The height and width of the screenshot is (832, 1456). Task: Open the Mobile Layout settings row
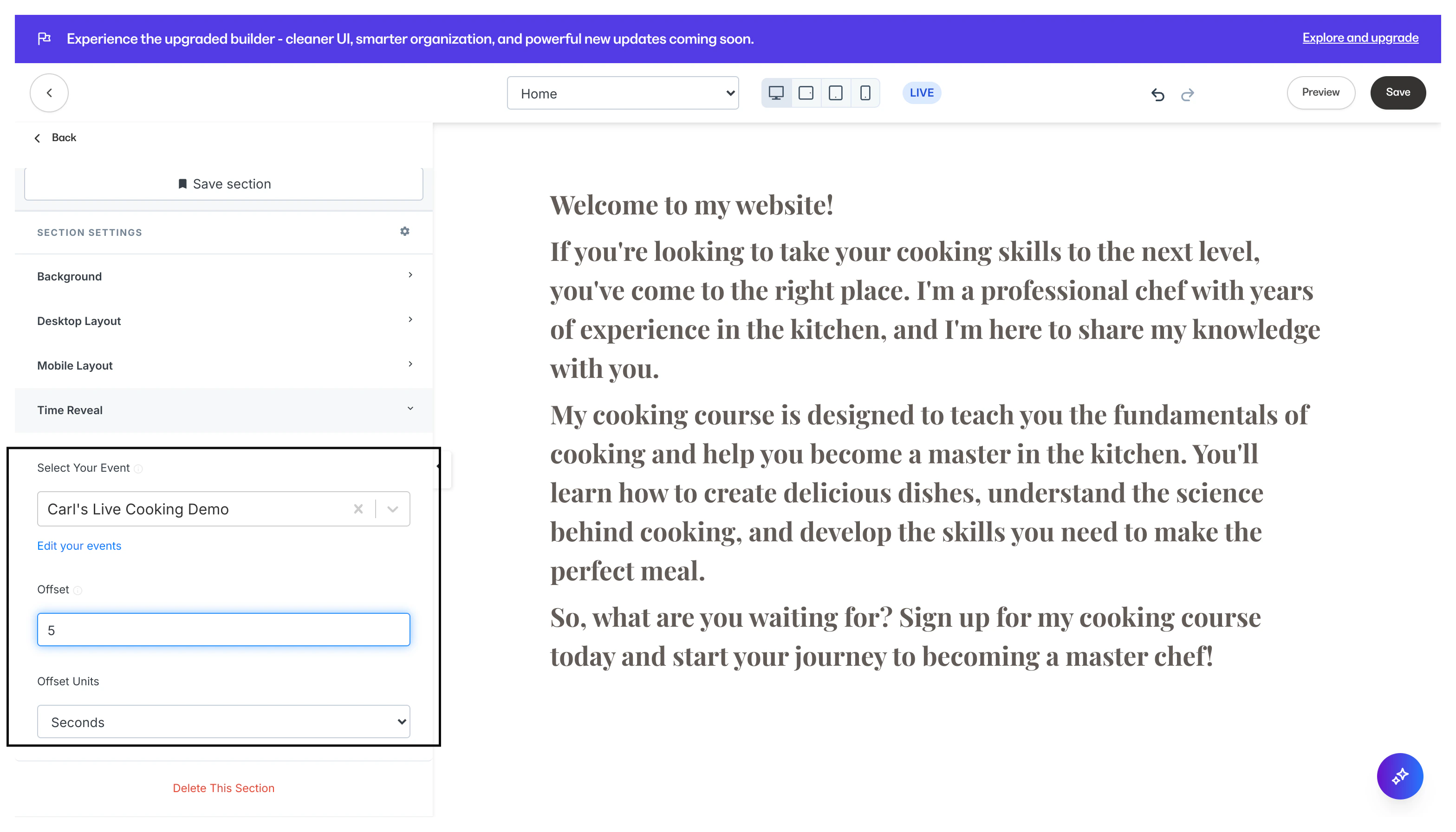click(223, 365)
